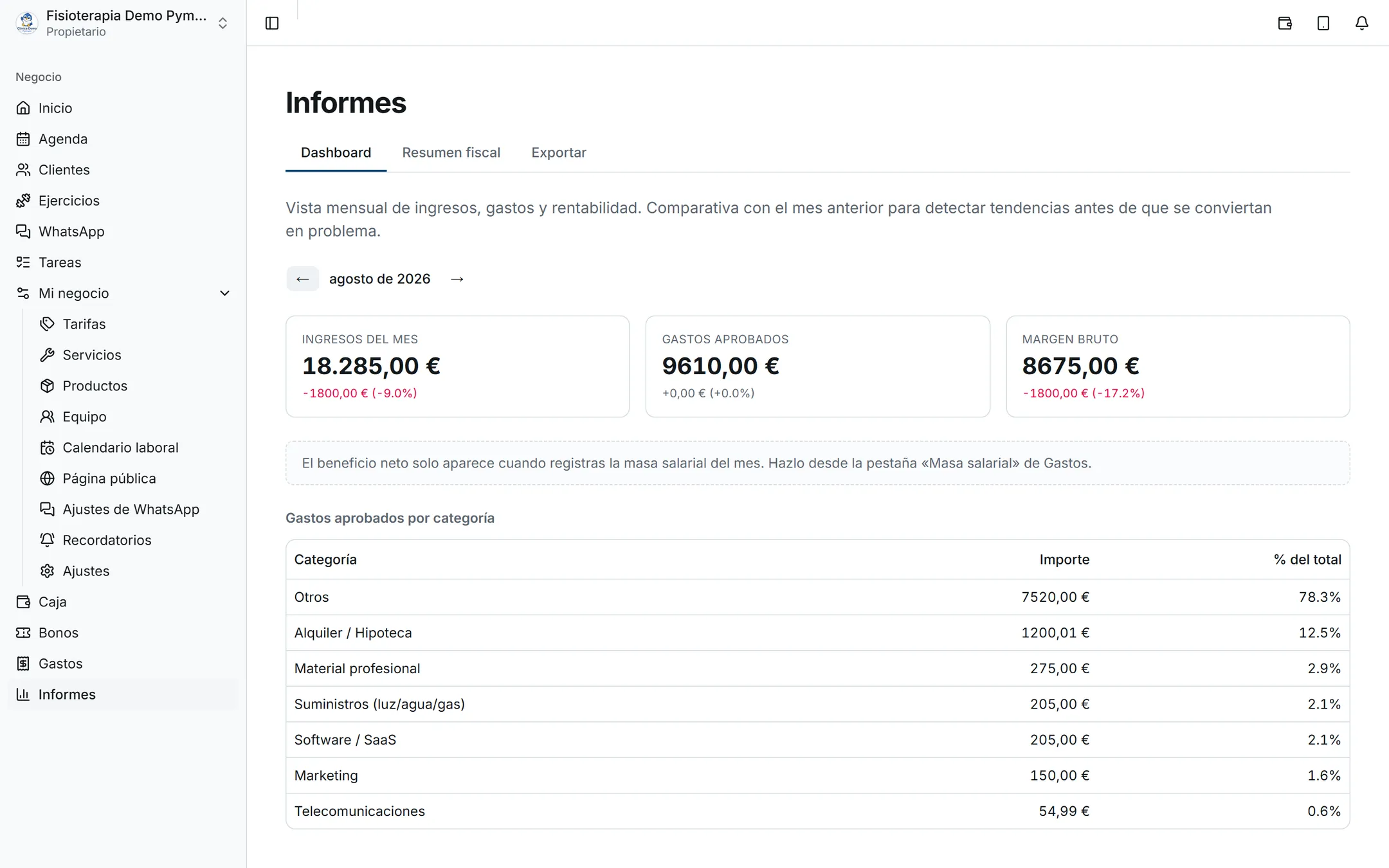Viewport: 1389px width, 868px height.
Task: Click the Recordatorios bell icon
Action: [47, 540]
